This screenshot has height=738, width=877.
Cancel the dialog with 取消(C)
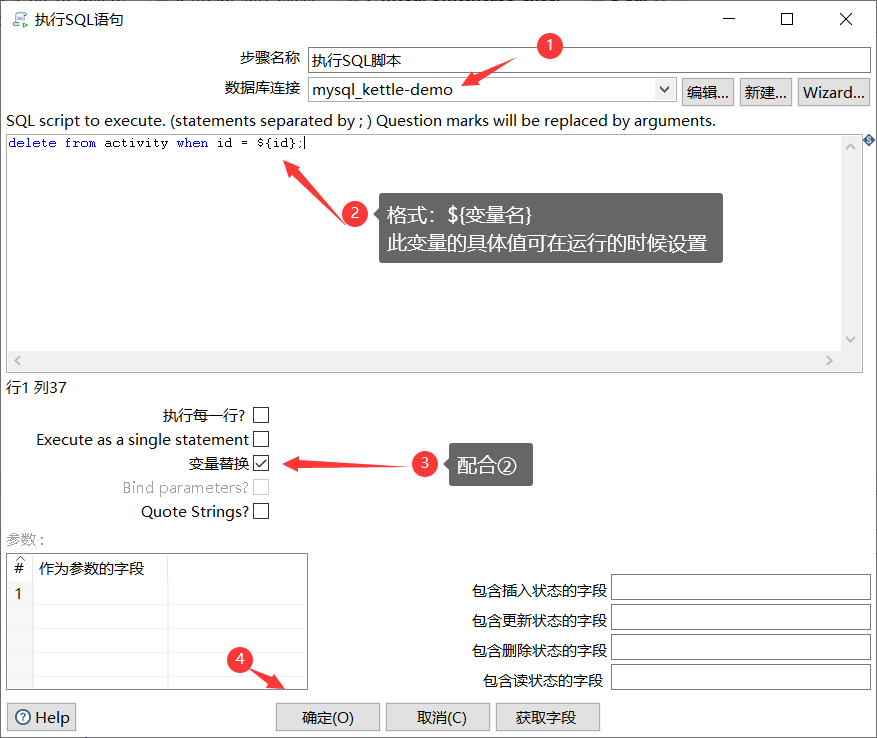pyautogui.click(x=437, y=717)
